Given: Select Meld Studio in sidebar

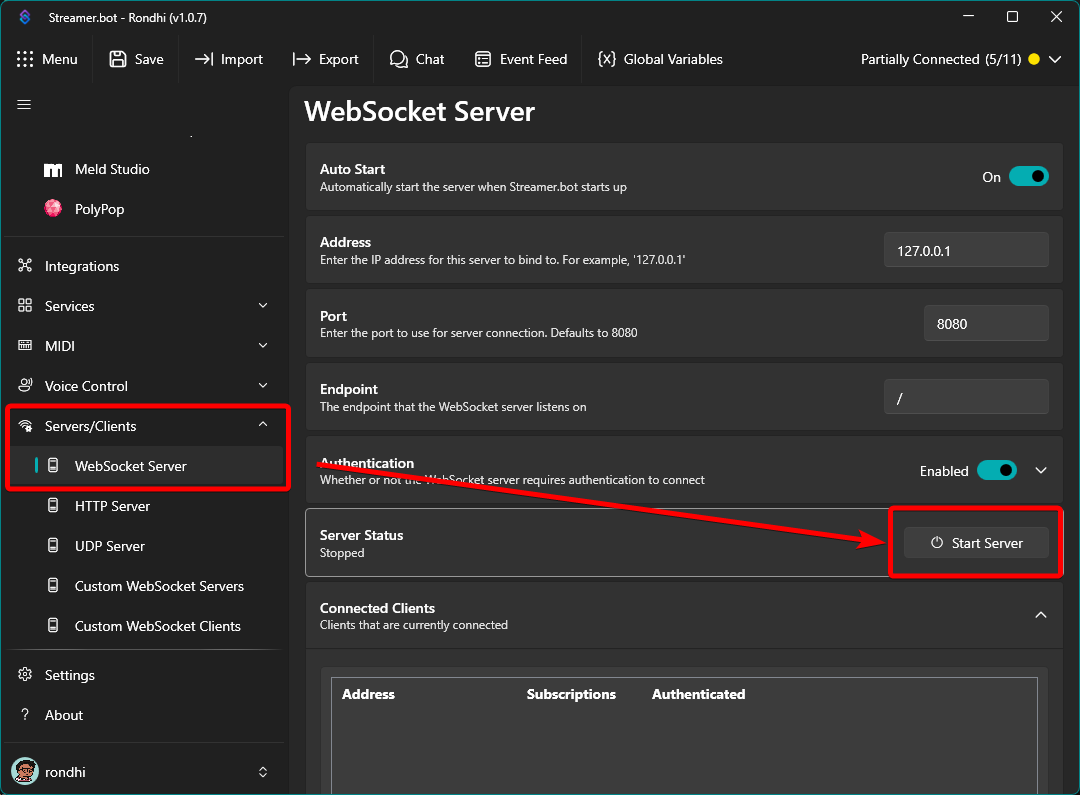Looking at the screenshot, I should (147, 169).
